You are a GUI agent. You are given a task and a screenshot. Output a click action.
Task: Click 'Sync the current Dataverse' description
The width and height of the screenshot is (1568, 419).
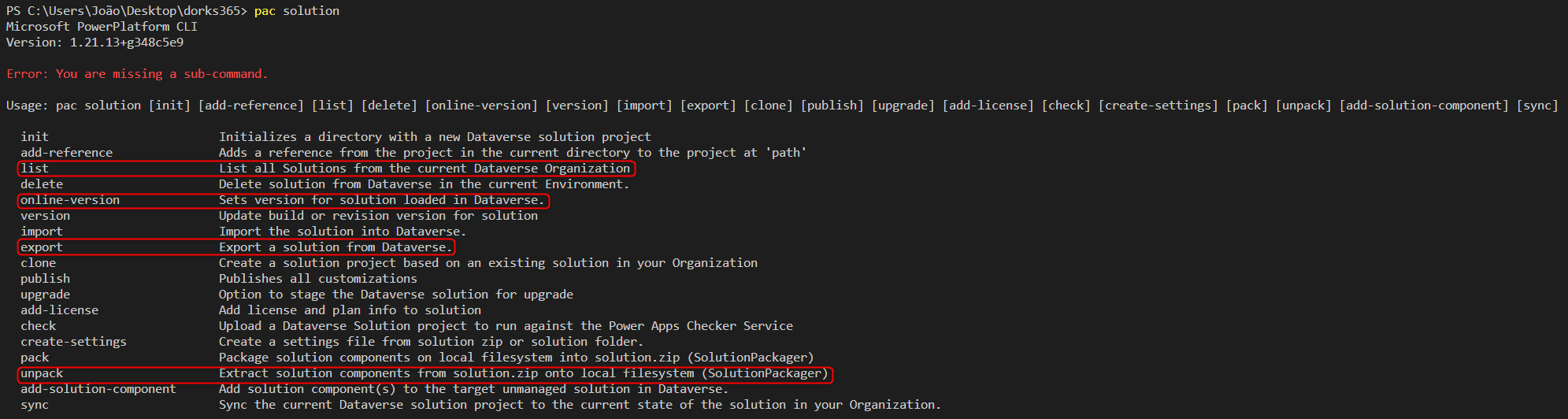tap(580, 405)
